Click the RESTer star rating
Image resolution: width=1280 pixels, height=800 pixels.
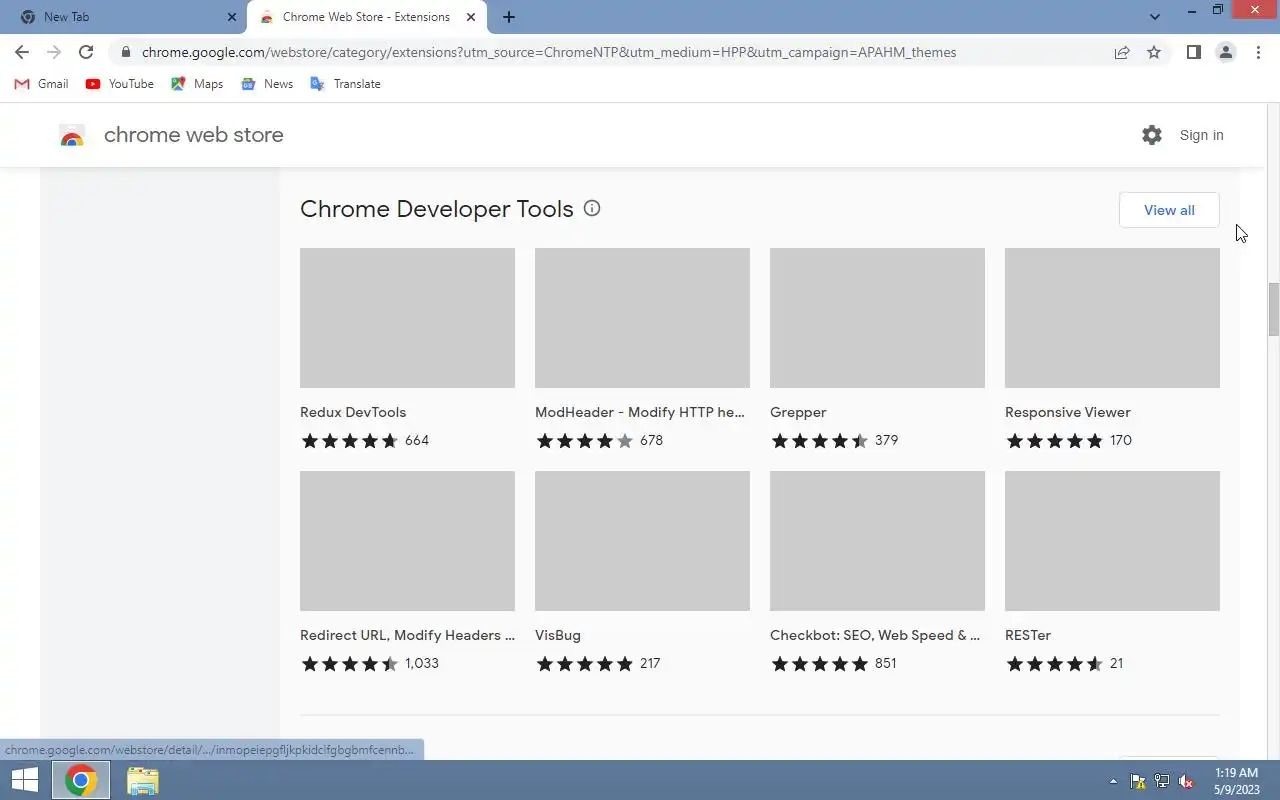pos(1054,664)
